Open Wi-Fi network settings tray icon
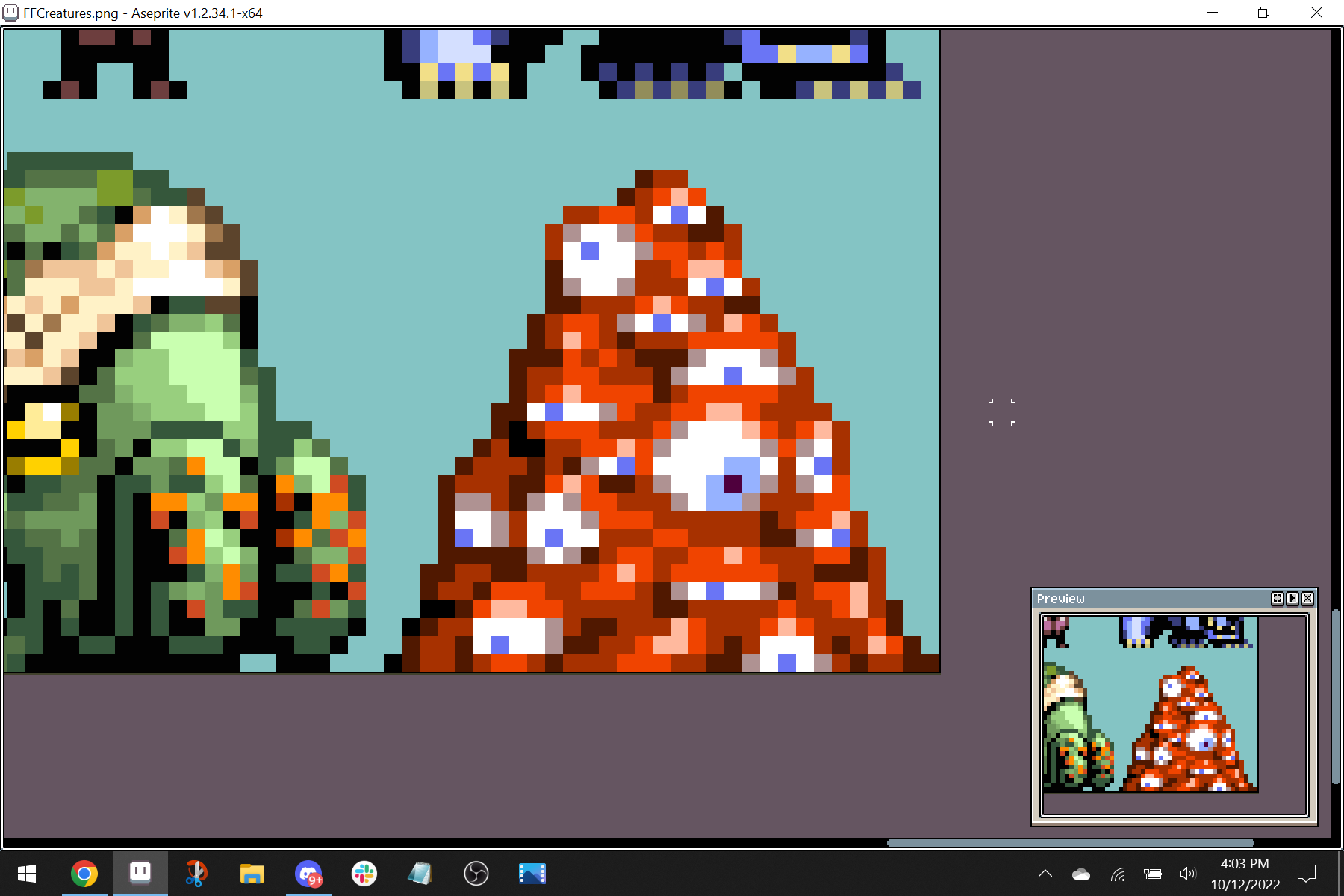 [x=1118, y=874]
